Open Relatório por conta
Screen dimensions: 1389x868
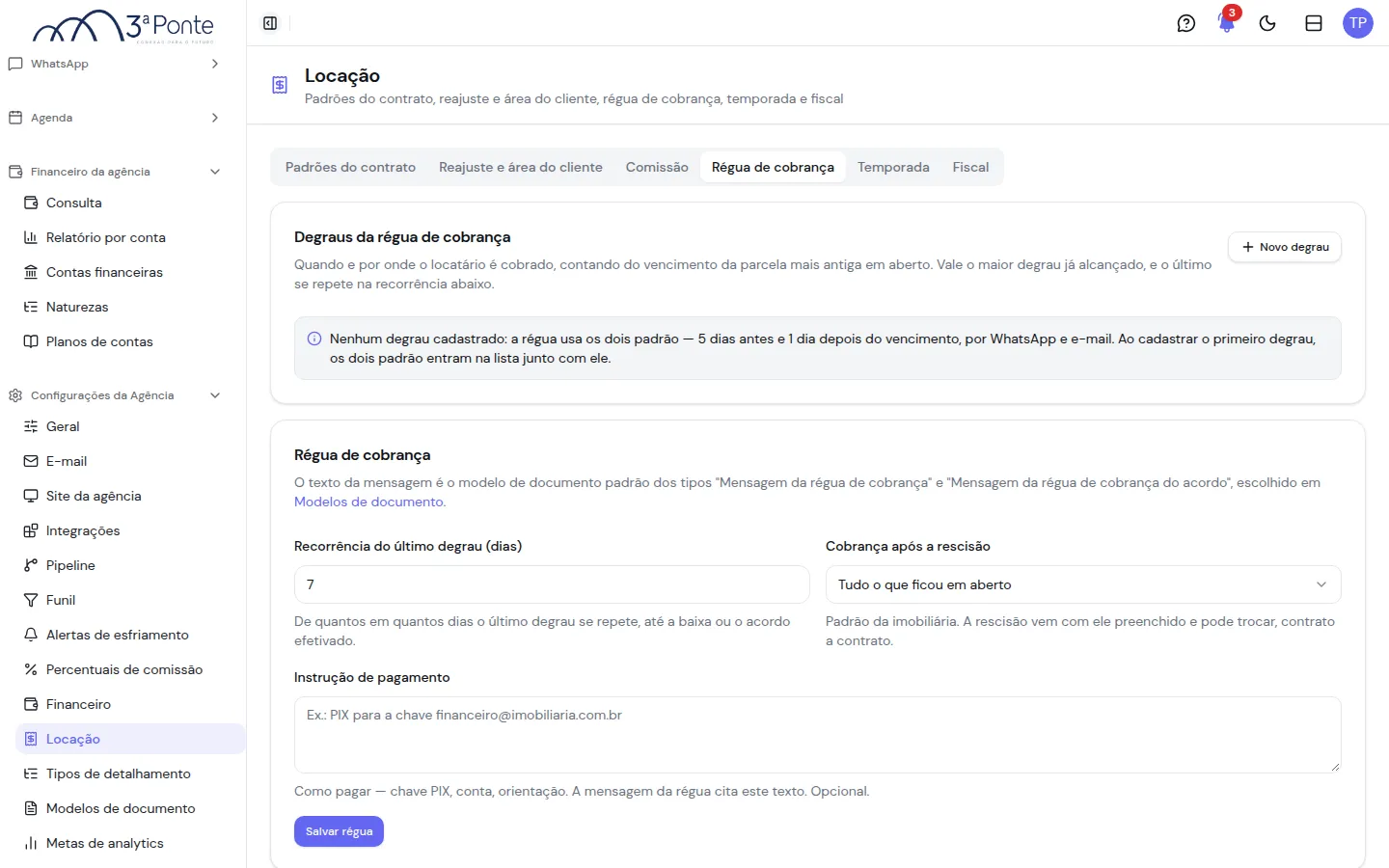click(131, 237)
